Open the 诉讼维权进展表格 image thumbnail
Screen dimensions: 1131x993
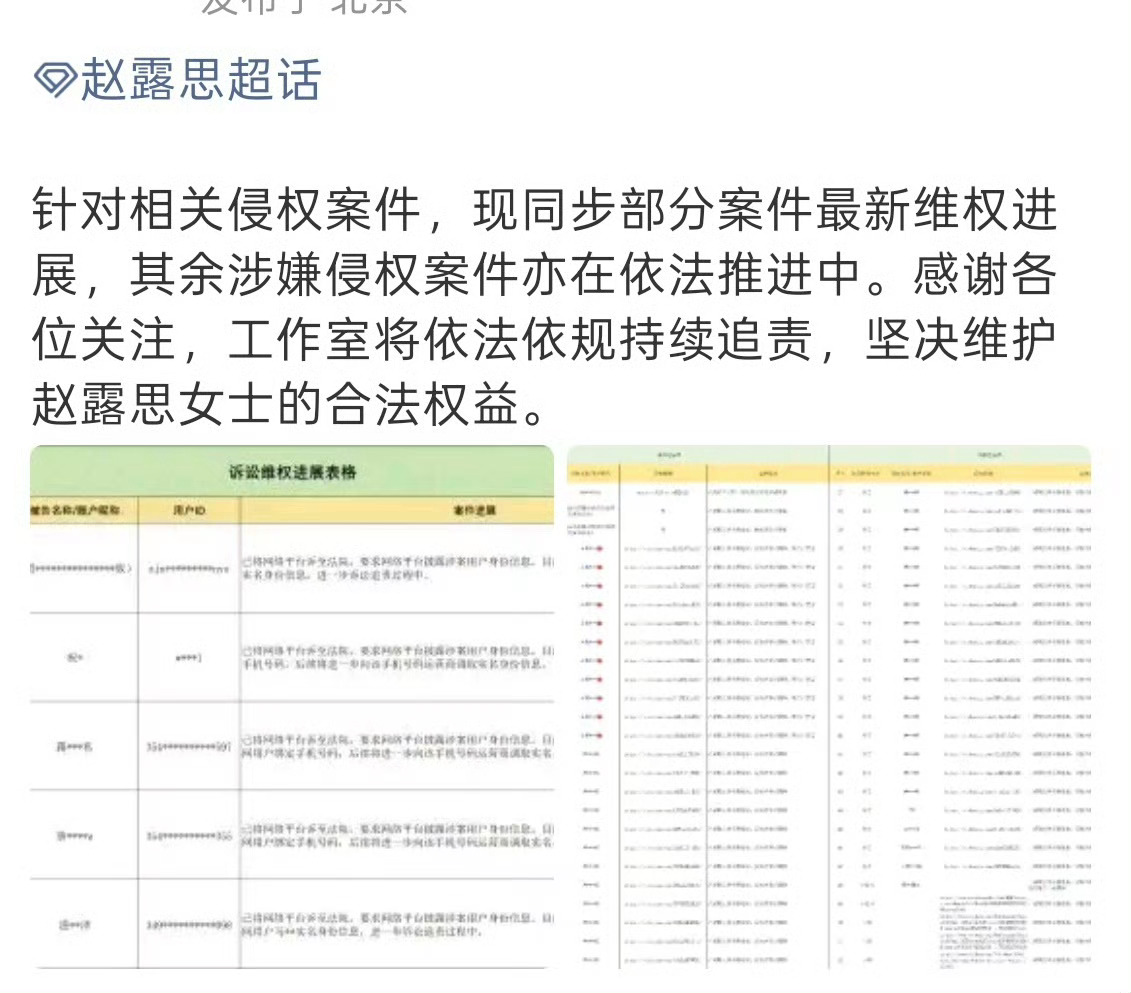click(292, 707)
